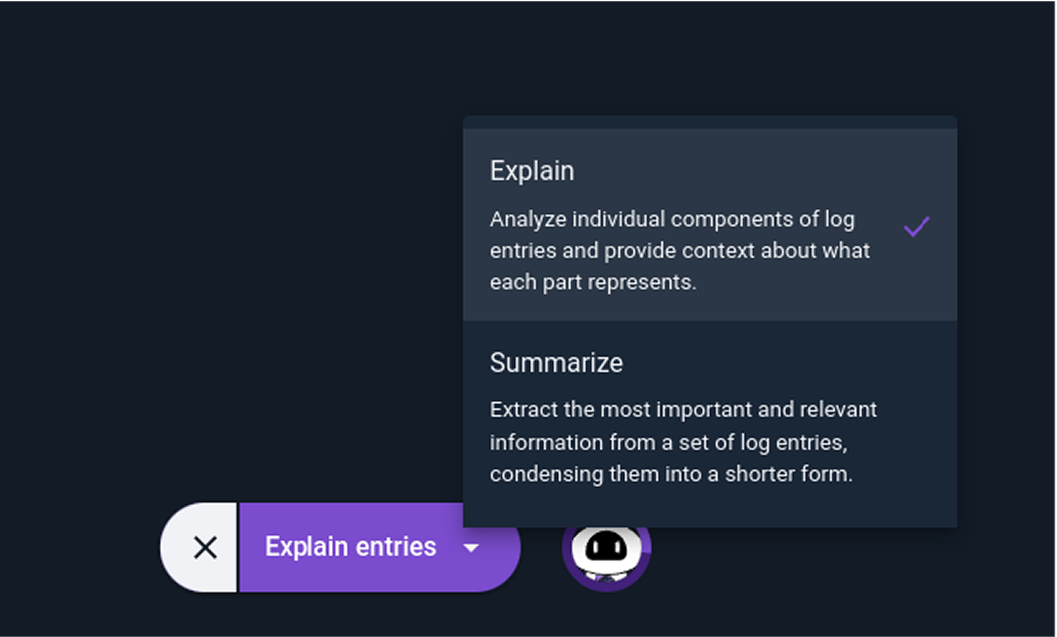The height and width of the screenshot is (637, 1057).
Task: Click the X icon beside Explain entries
Action: click(205, 547)
